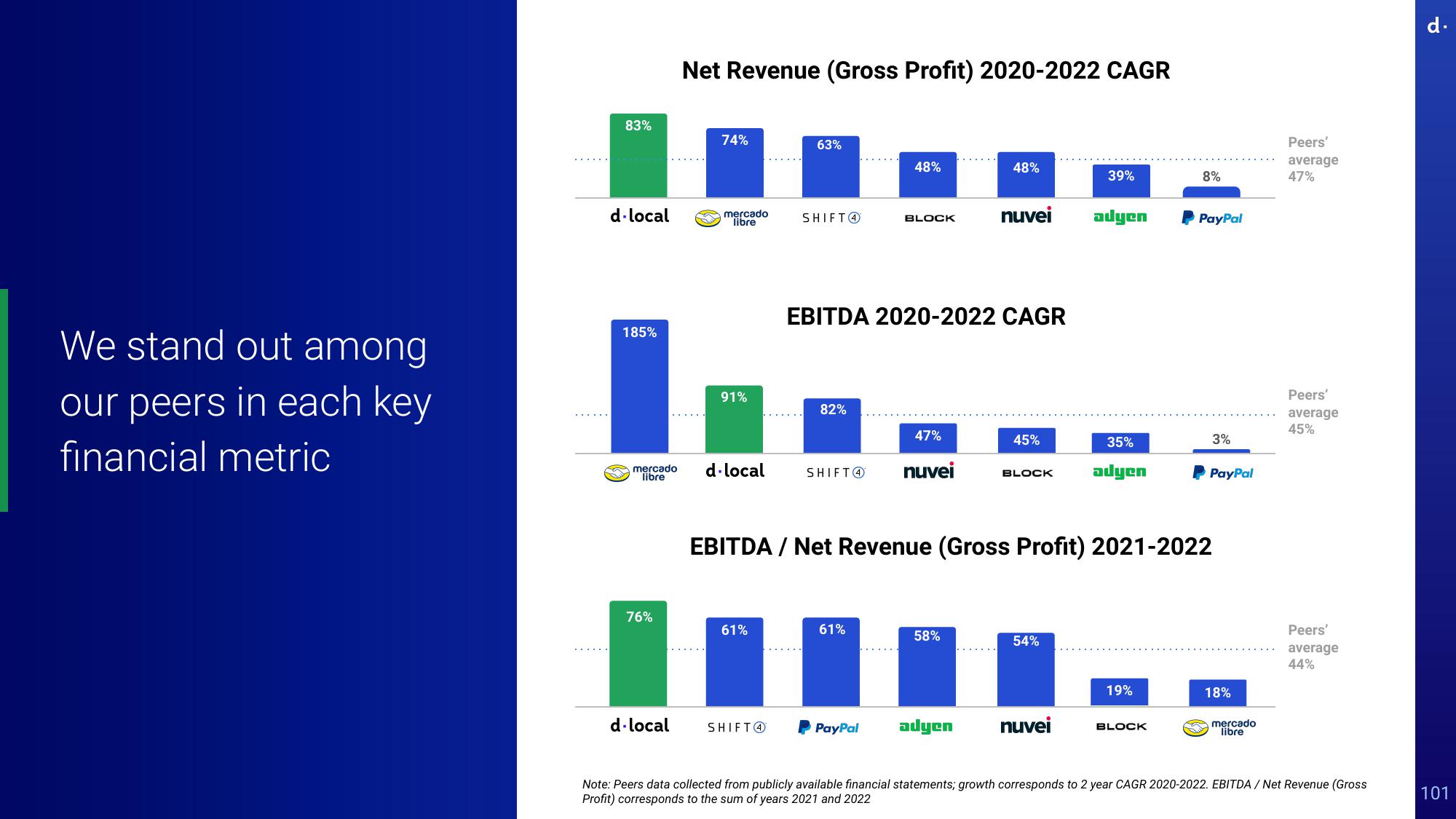Click the footnote beginning 'Note: Peers data collected'

pos(974,791)
